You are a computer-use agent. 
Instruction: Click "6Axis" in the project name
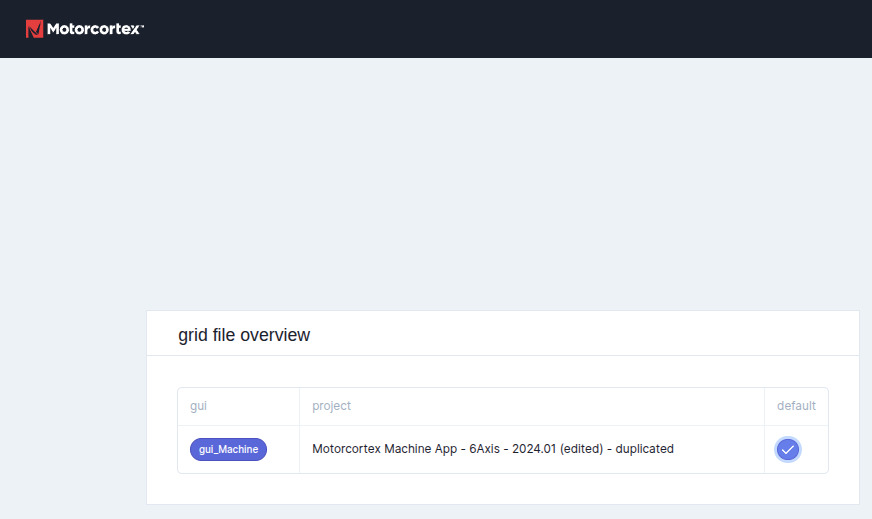[485, 449]
